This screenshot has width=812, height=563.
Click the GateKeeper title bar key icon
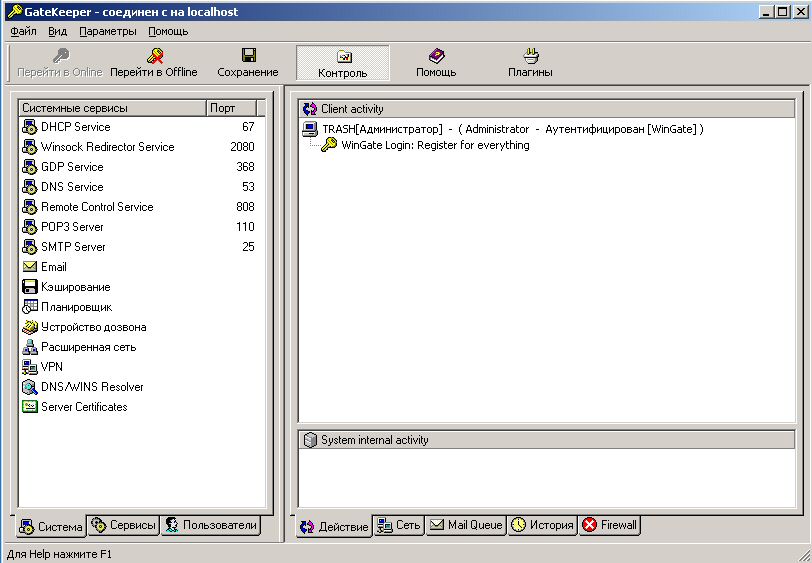pos(14,11)
